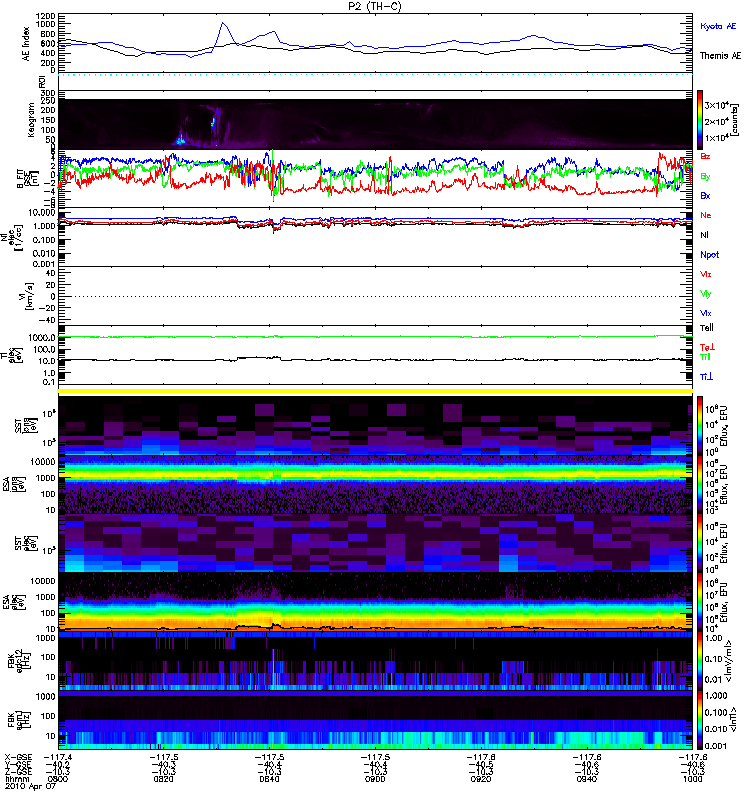Viewport: 750px width, 800px height.
Task: Click the B_FIT GSE nT axis label
Action: 28,179
